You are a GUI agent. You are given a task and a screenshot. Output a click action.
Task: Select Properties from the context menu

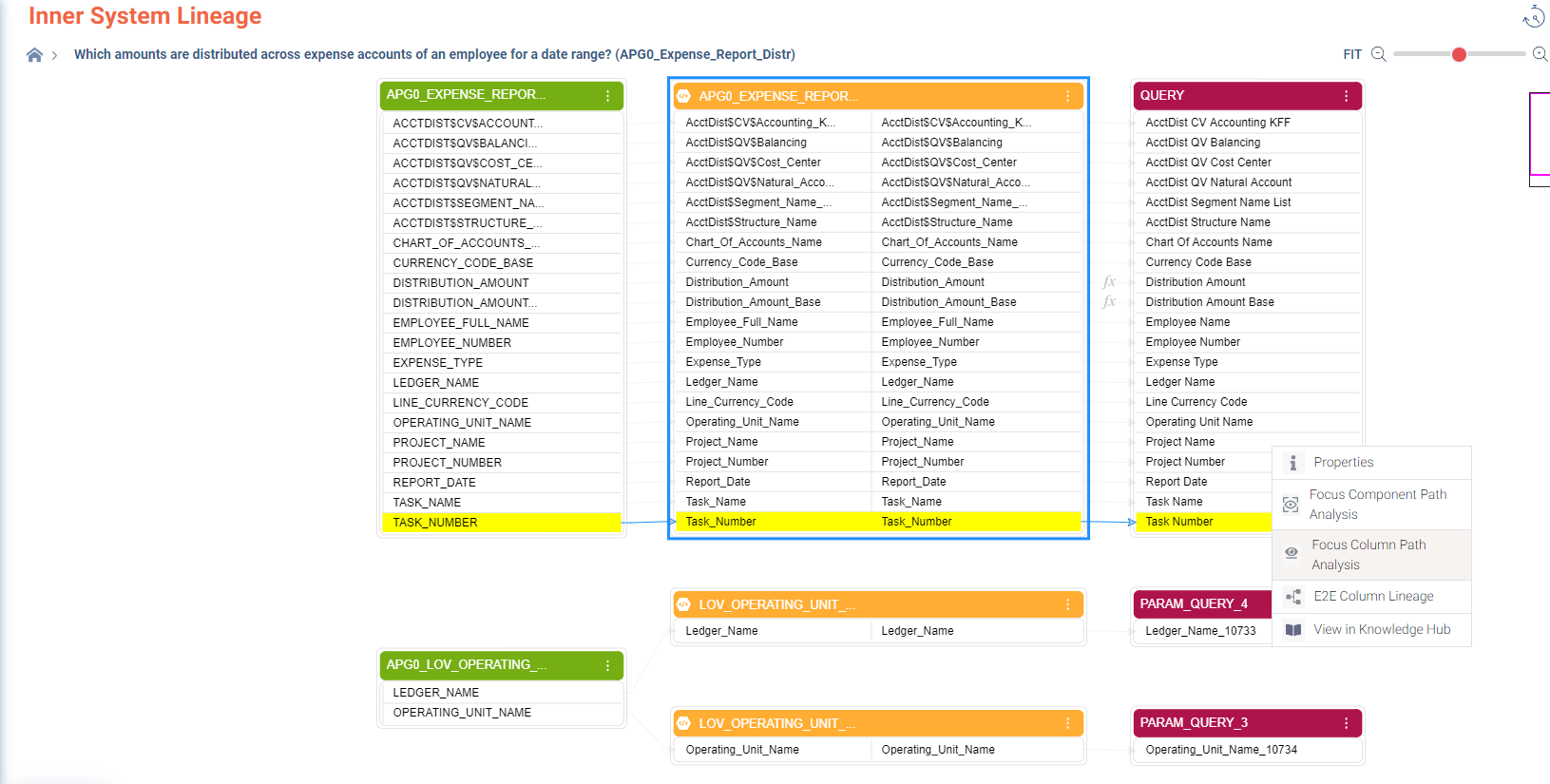click(1343, 463)
